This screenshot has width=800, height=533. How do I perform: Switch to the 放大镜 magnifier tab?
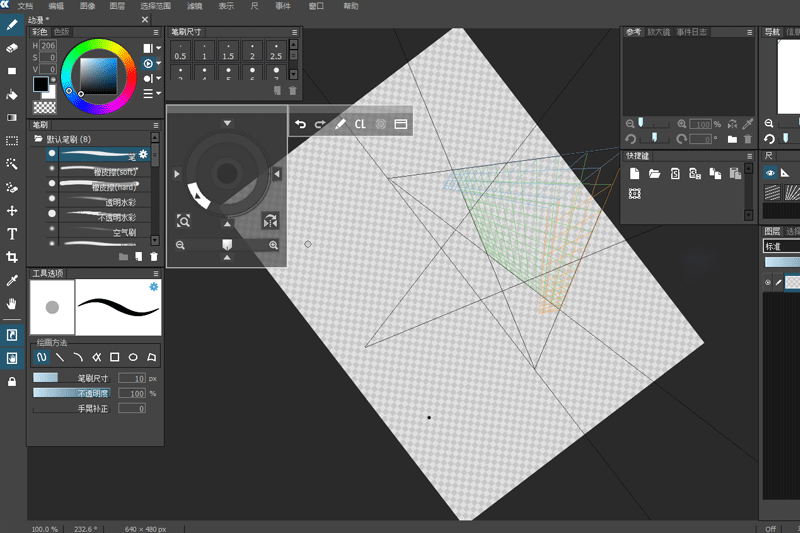[659, 32]
